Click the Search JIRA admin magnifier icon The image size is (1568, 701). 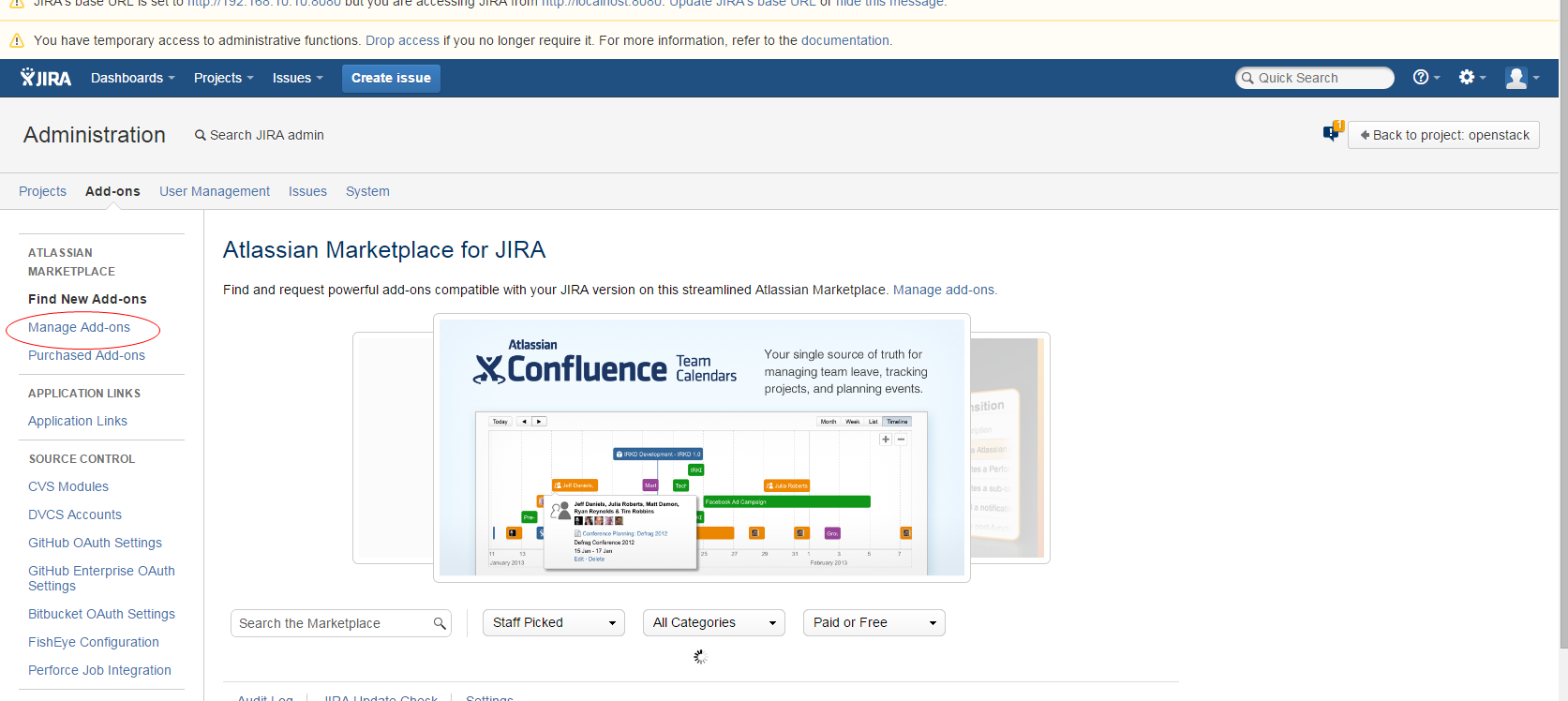pyautogui.click(x=200, y=135)
